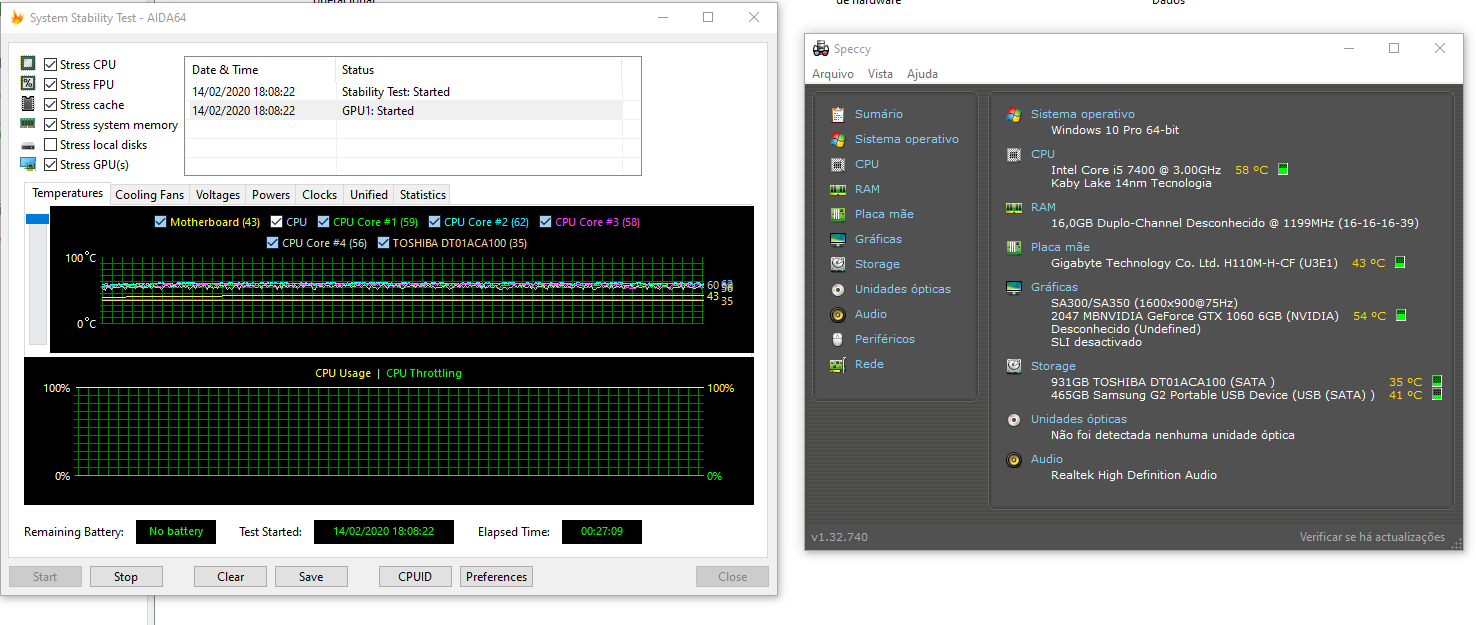The width and height of the screenshot is (1476, 625).
Task: Click the Speccy title bar icon
Action: (821, 48)
